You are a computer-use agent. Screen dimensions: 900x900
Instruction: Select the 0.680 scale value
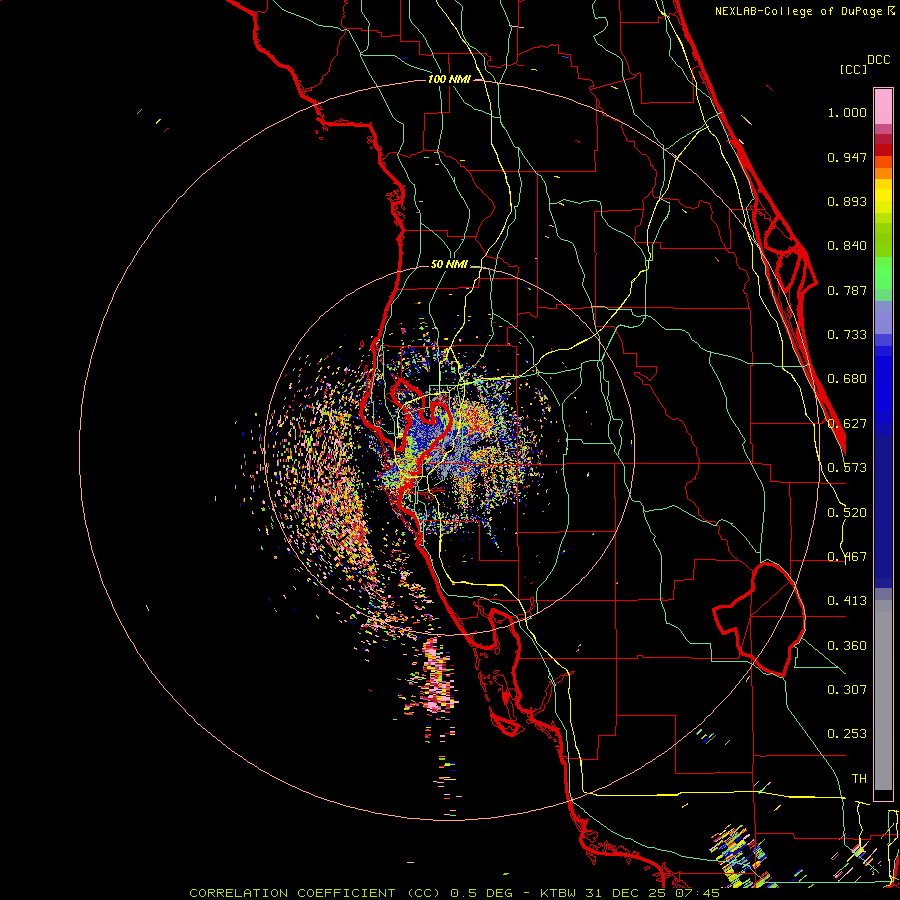click(847, 379)
